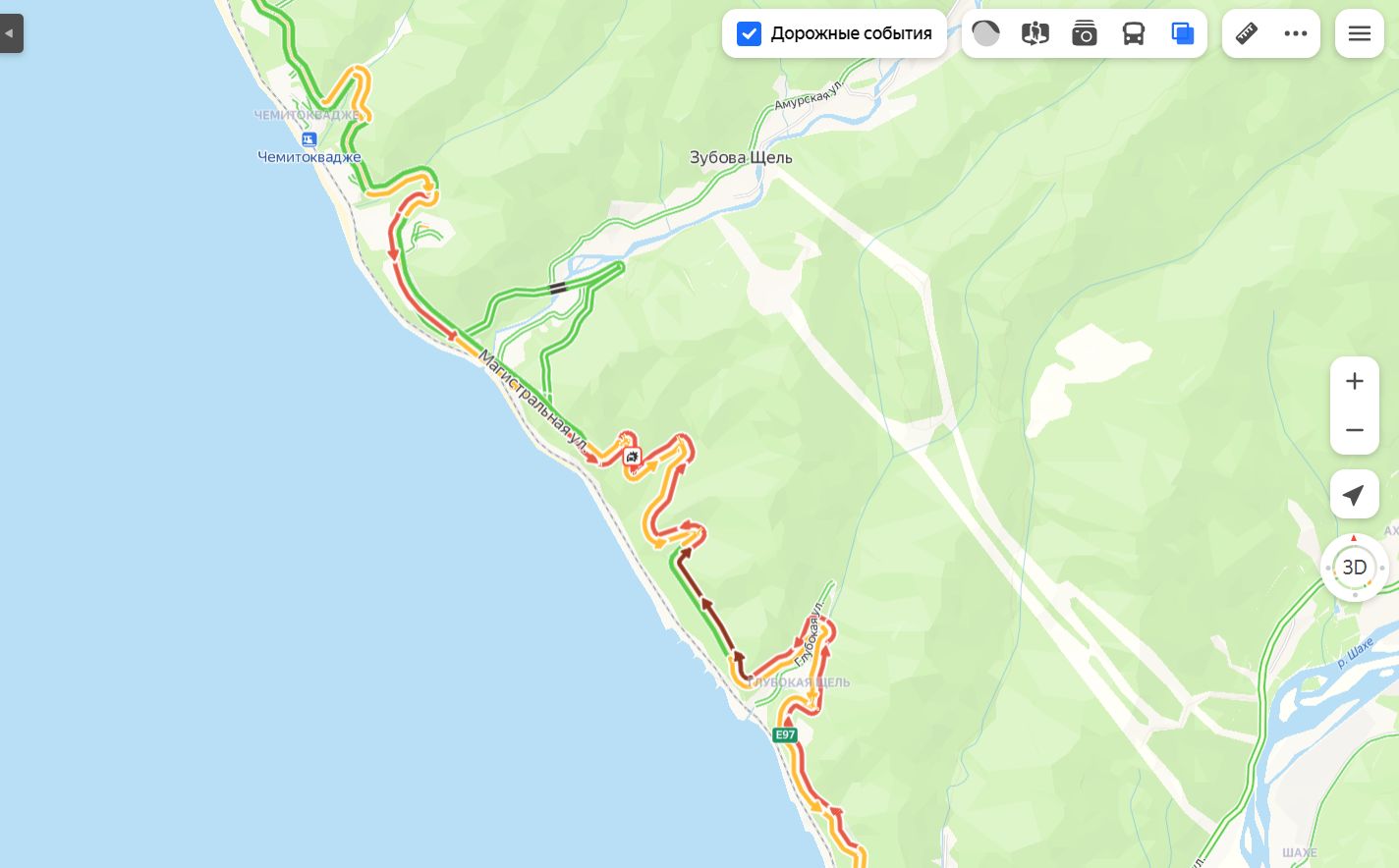Open the more options ellipsis menu
This screenshot has width=1399, height=868.
point(1296,33)
